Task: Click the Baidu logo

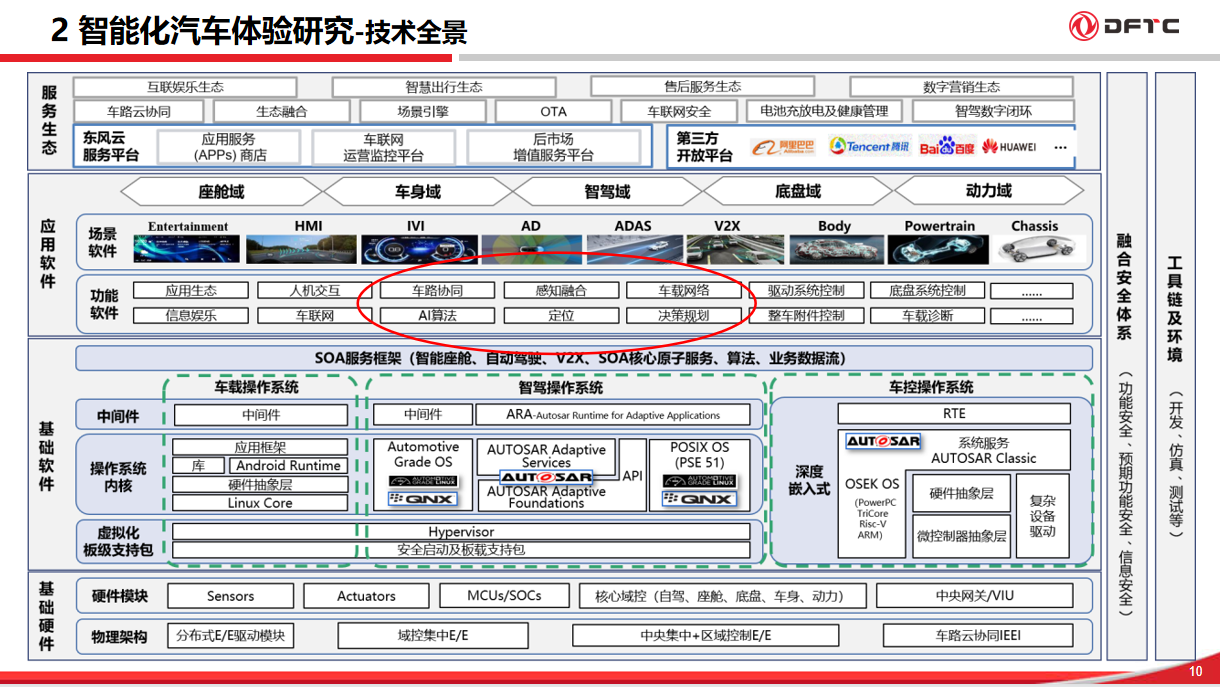Action: [946, 147]
